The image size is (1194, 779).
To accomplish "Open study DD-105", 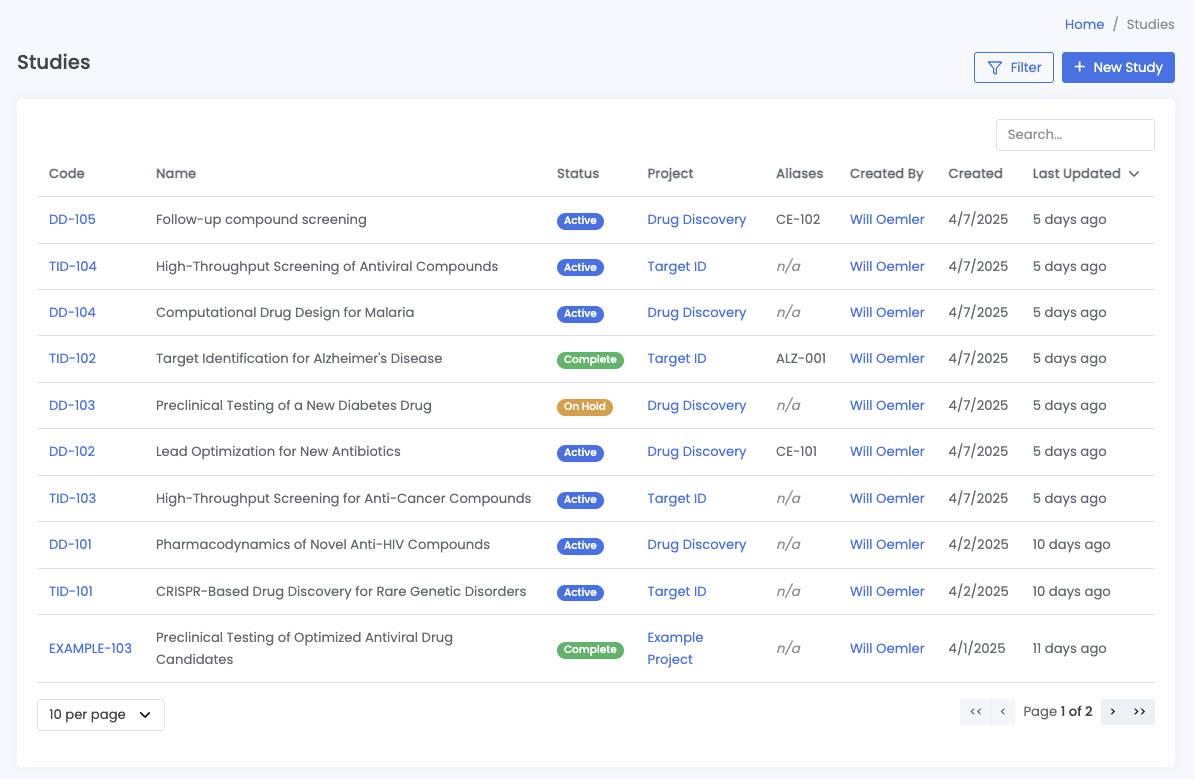I will point(72,219).
